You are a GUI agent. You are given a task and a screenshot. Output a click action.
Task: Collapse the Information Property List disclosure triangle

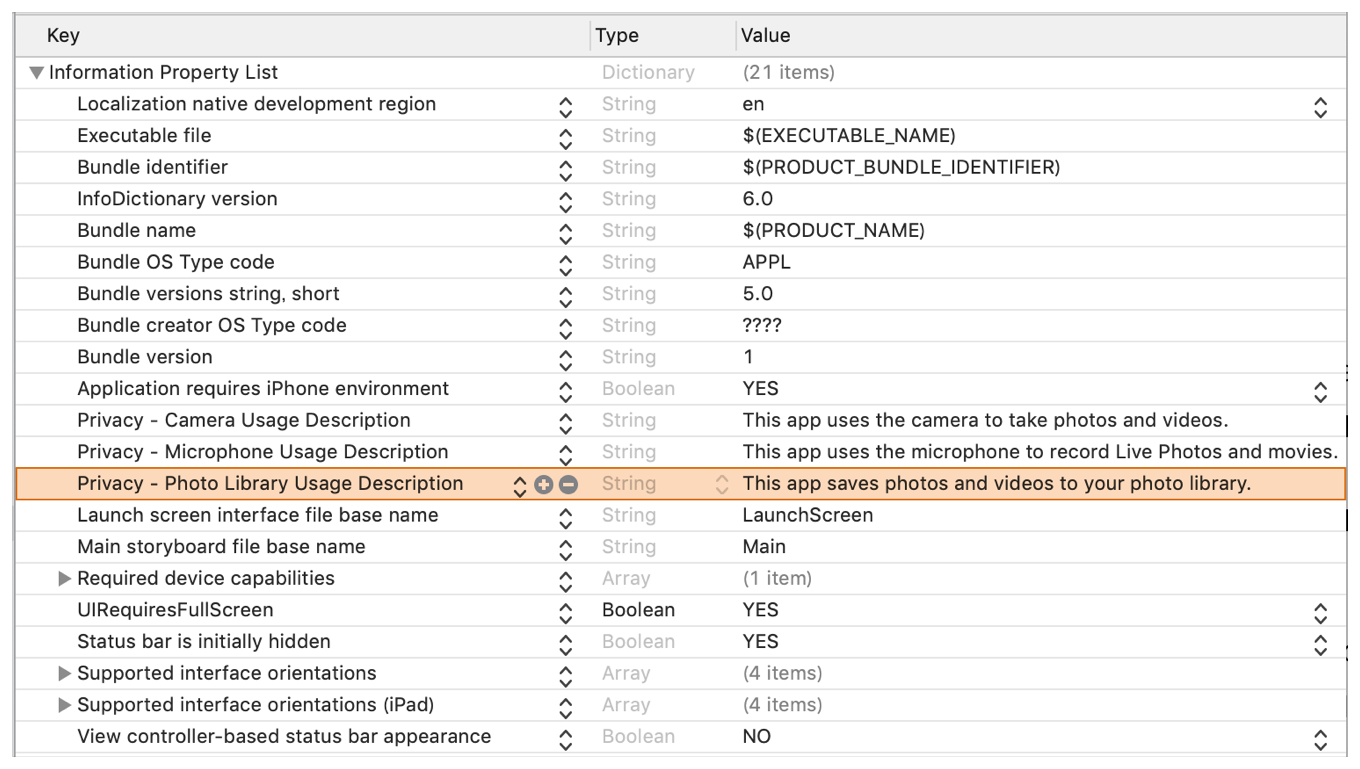tap(37, 73)
